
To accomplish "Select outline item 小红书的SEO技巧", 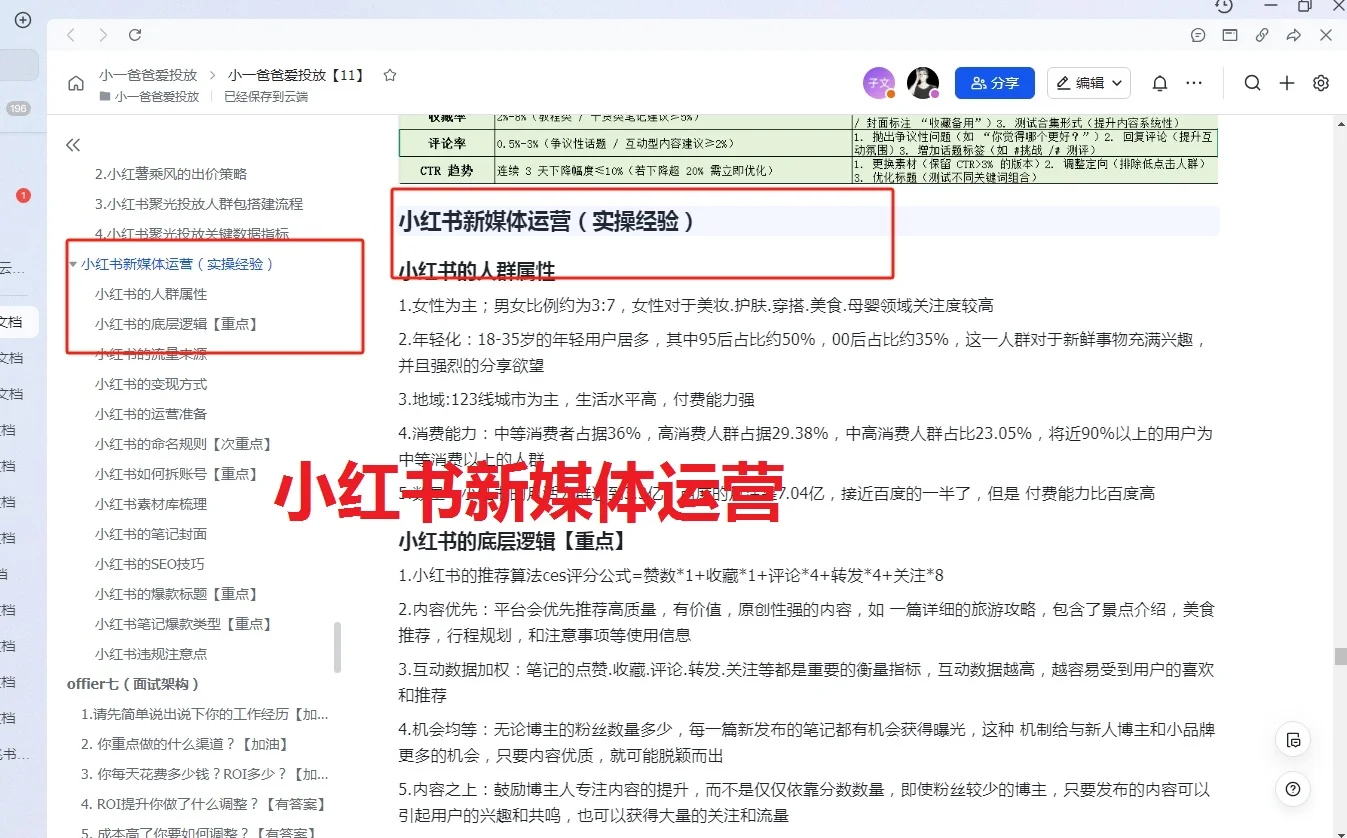I will [150, 564].
